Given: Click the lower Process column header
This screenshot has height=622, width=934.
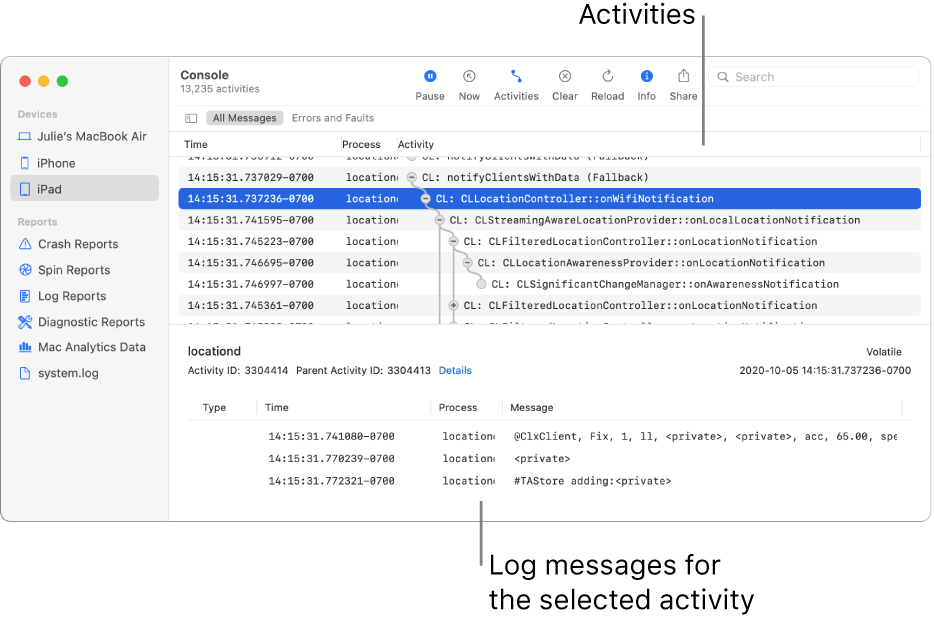Looking at the screenshot, I should 457,408.
